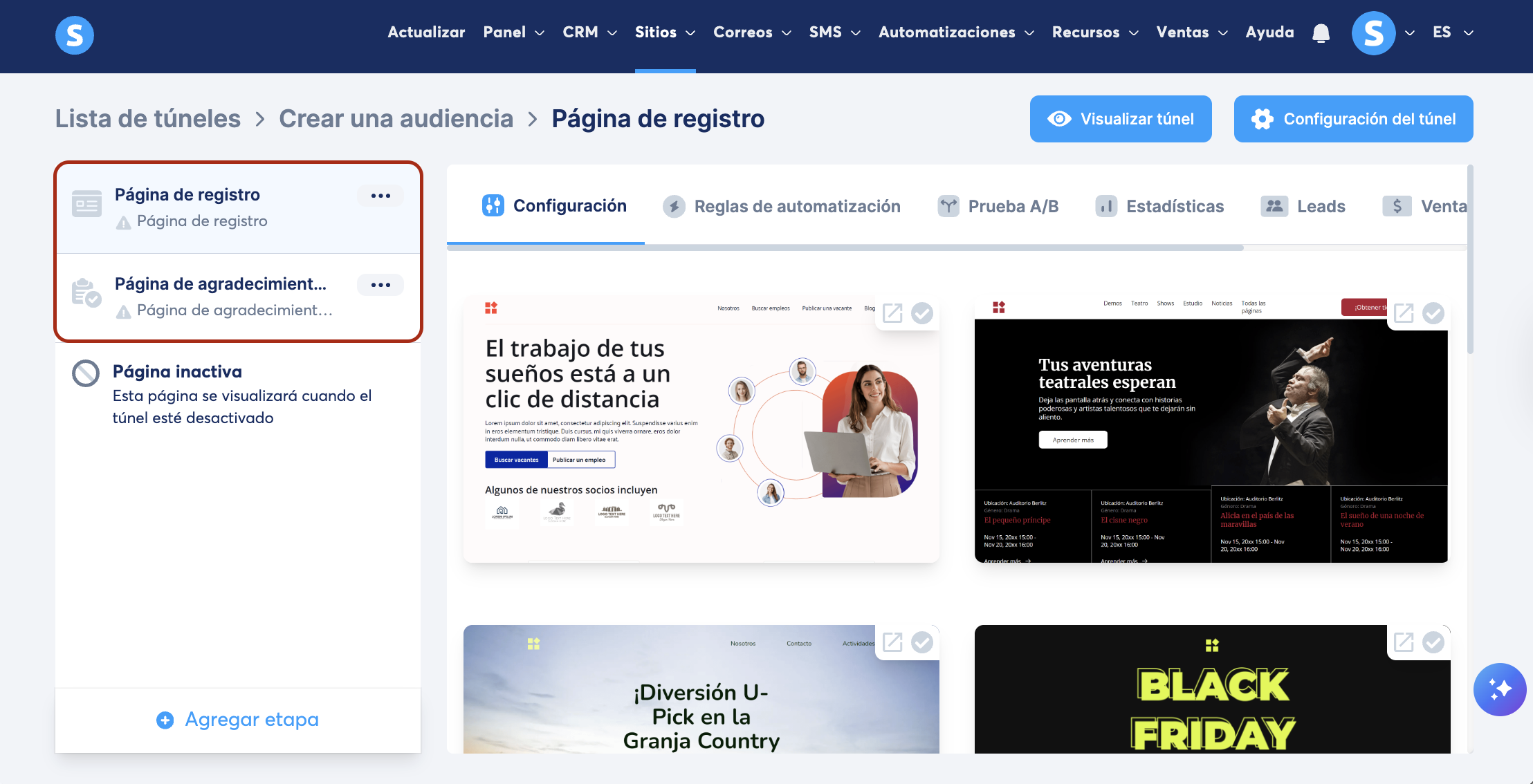Click three-dots menu for Página de registro
This screenshot has height=784, width=1533.
coord(380,196)
